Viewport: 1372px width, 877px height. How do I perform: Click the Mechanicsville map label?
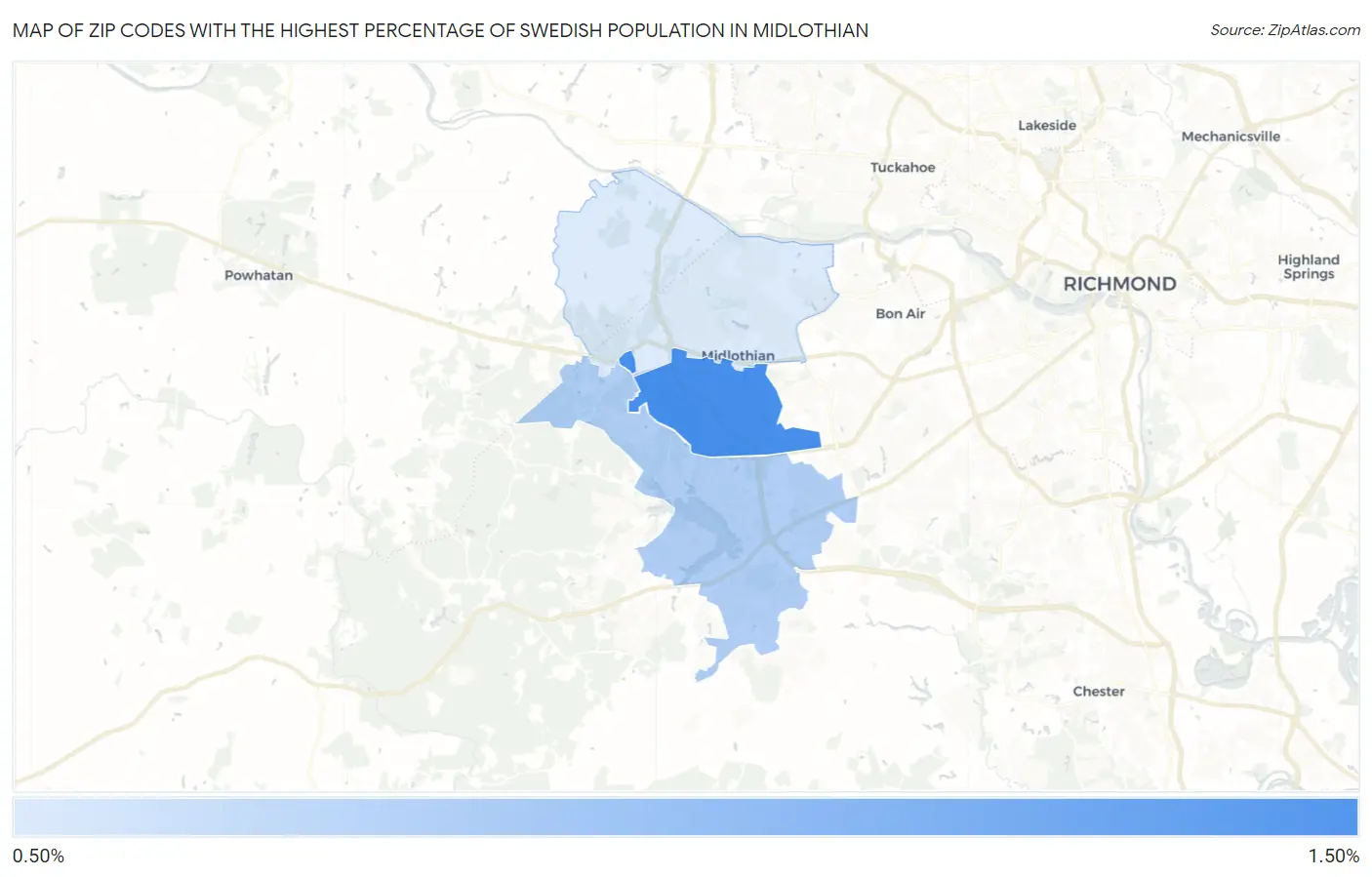click(x=1231, y=137)
